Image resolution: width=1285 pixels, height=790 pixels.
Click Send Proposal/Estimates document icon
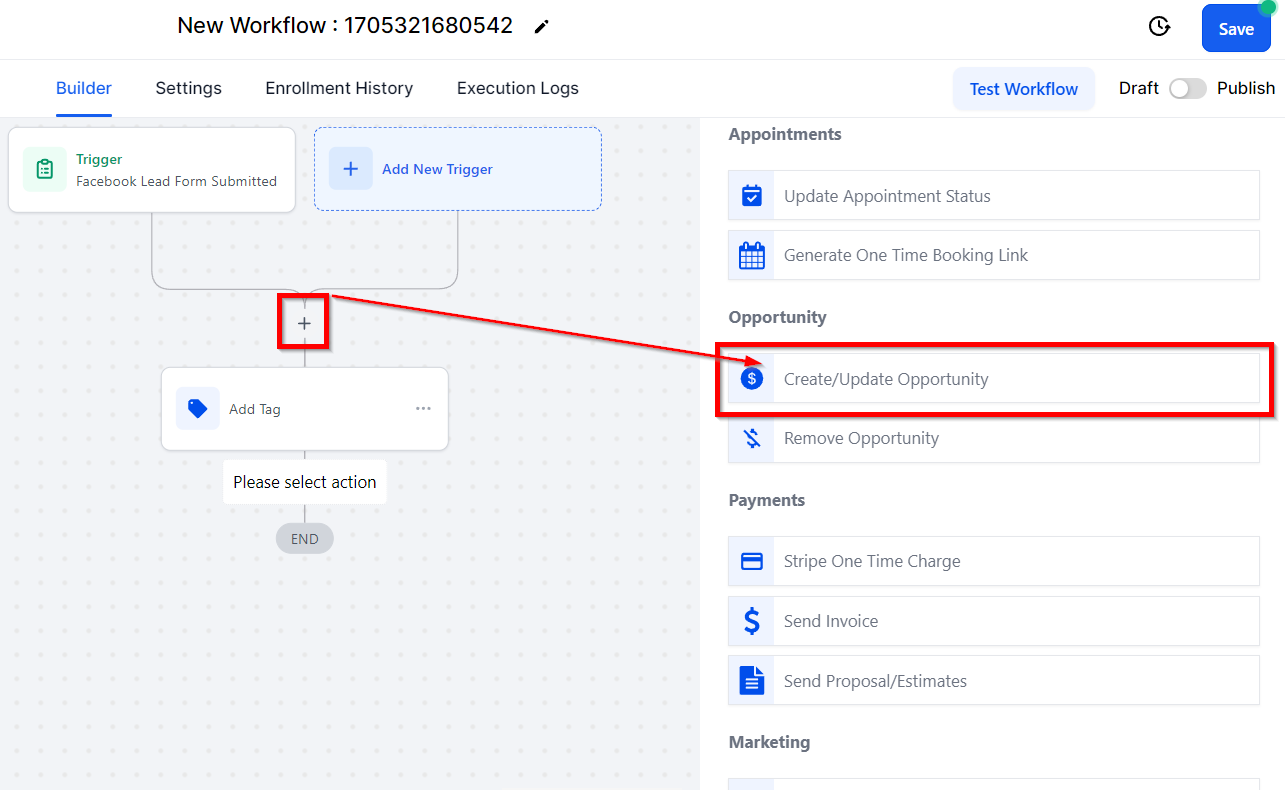pos(752,681)
